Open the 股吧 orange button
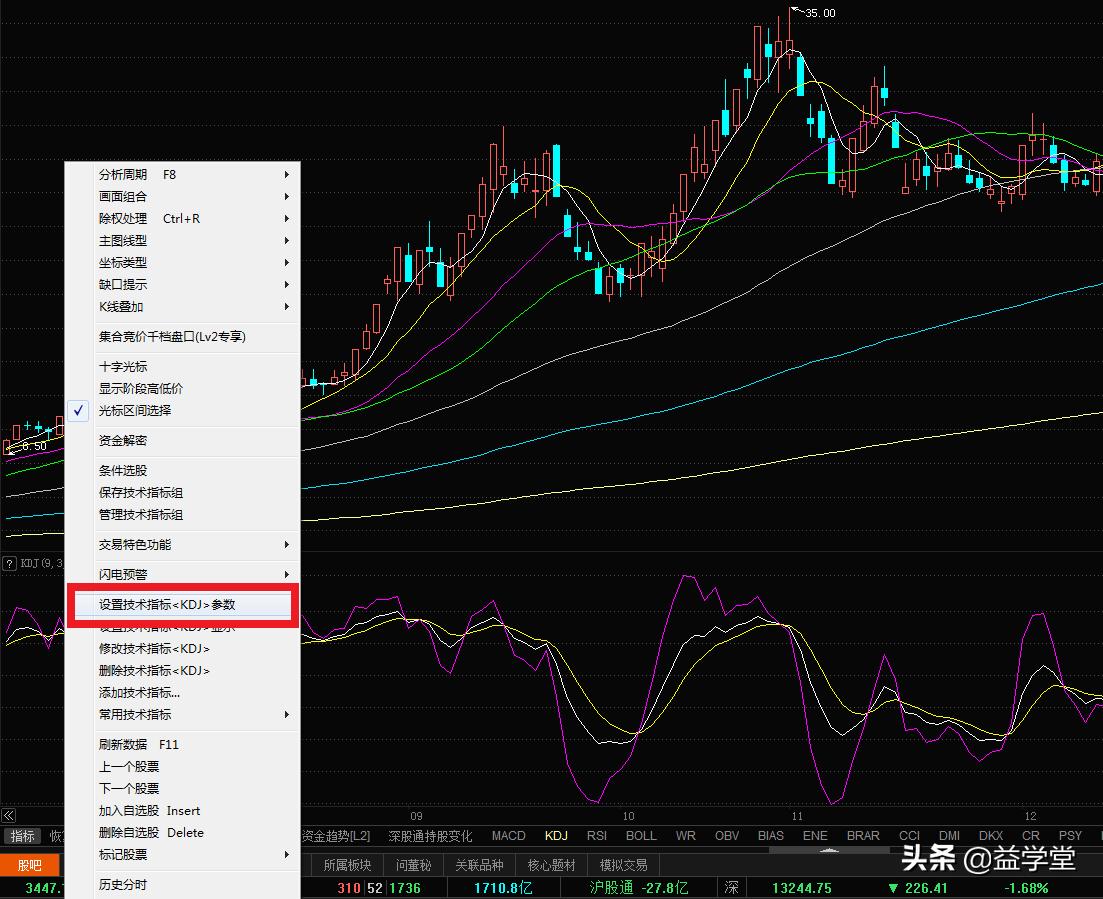The image size is (1103, 899). pyautogui.click(x=30, y=865)
